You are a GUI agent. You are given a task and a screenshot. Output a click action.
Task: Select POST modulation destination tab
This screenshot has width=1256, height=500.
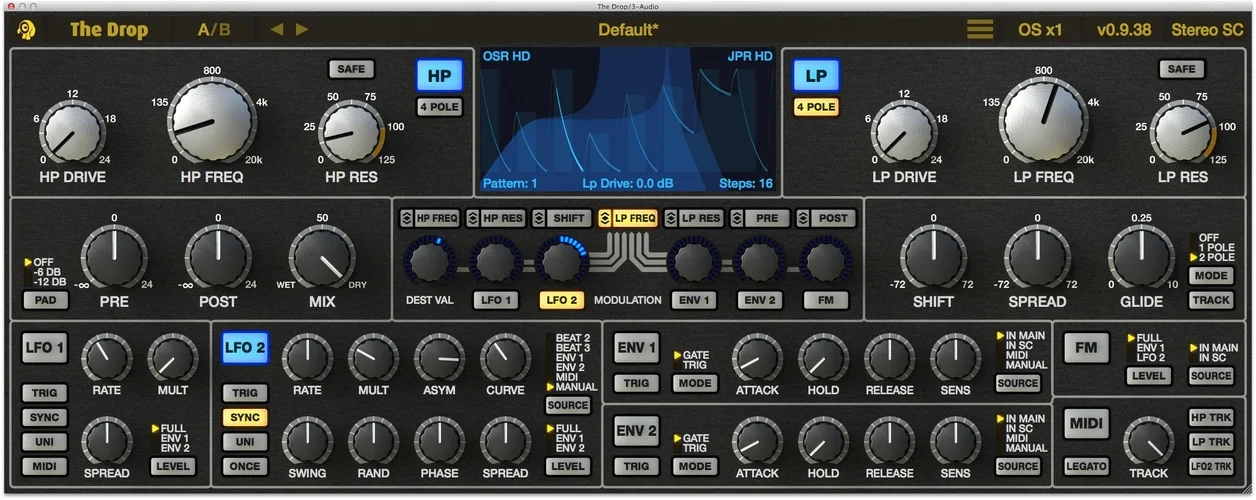click(825, 218)
